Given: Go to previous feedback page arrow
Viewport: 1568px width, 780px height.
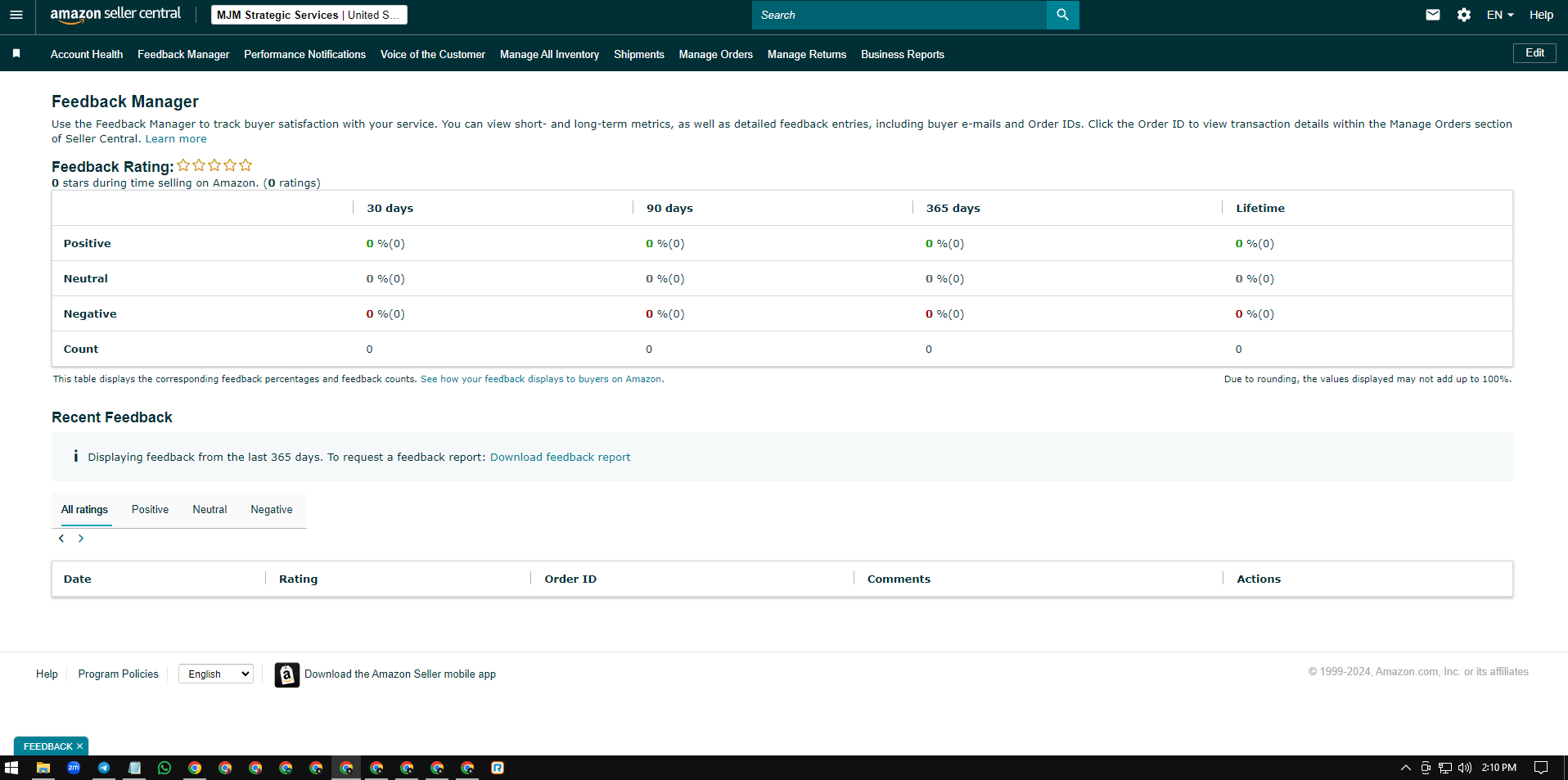Looking at the screenshot, I should coord(61,539).
